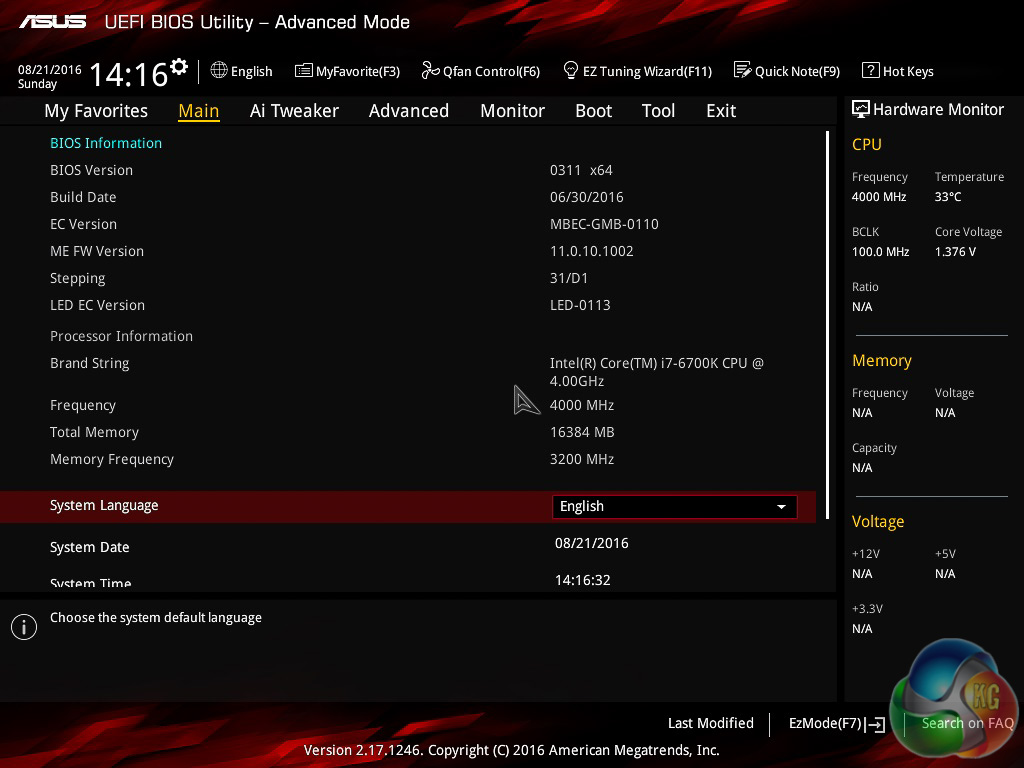This screenshot has width=1024, height=768.
Task: Open the Monitor tab
Action: 512,111
